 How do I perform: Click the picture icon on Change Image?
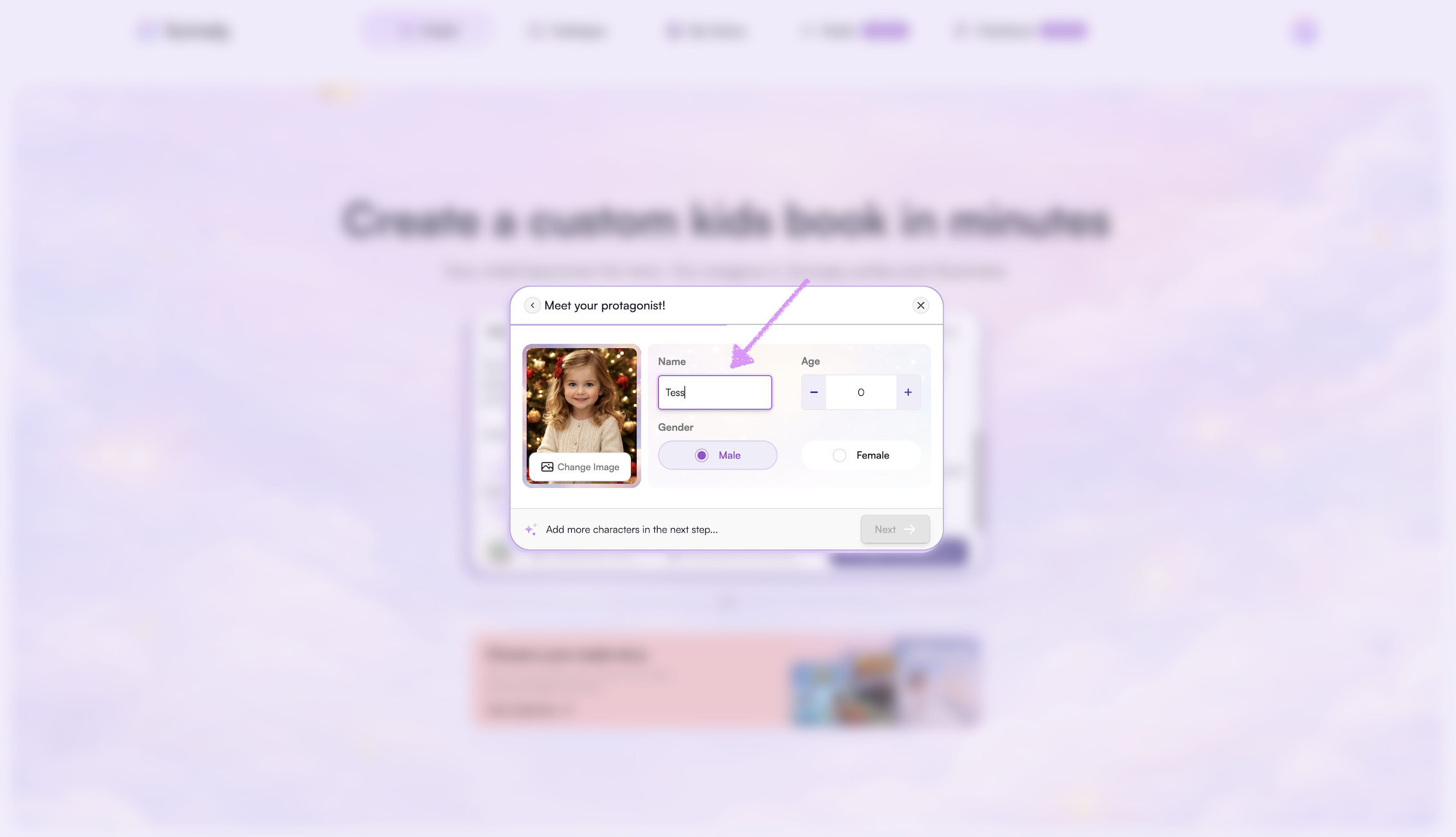(x=547, y=467)
